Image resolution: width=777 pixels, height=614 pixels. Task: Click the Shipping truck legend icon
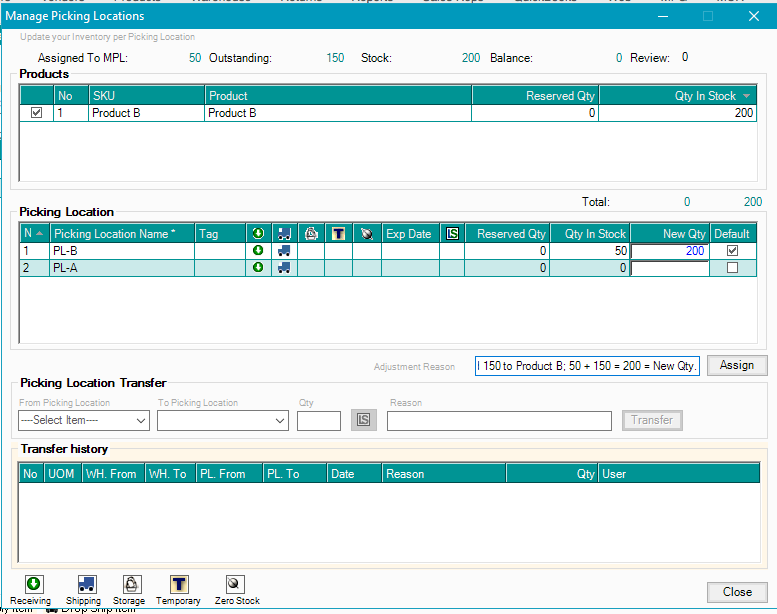86,584
